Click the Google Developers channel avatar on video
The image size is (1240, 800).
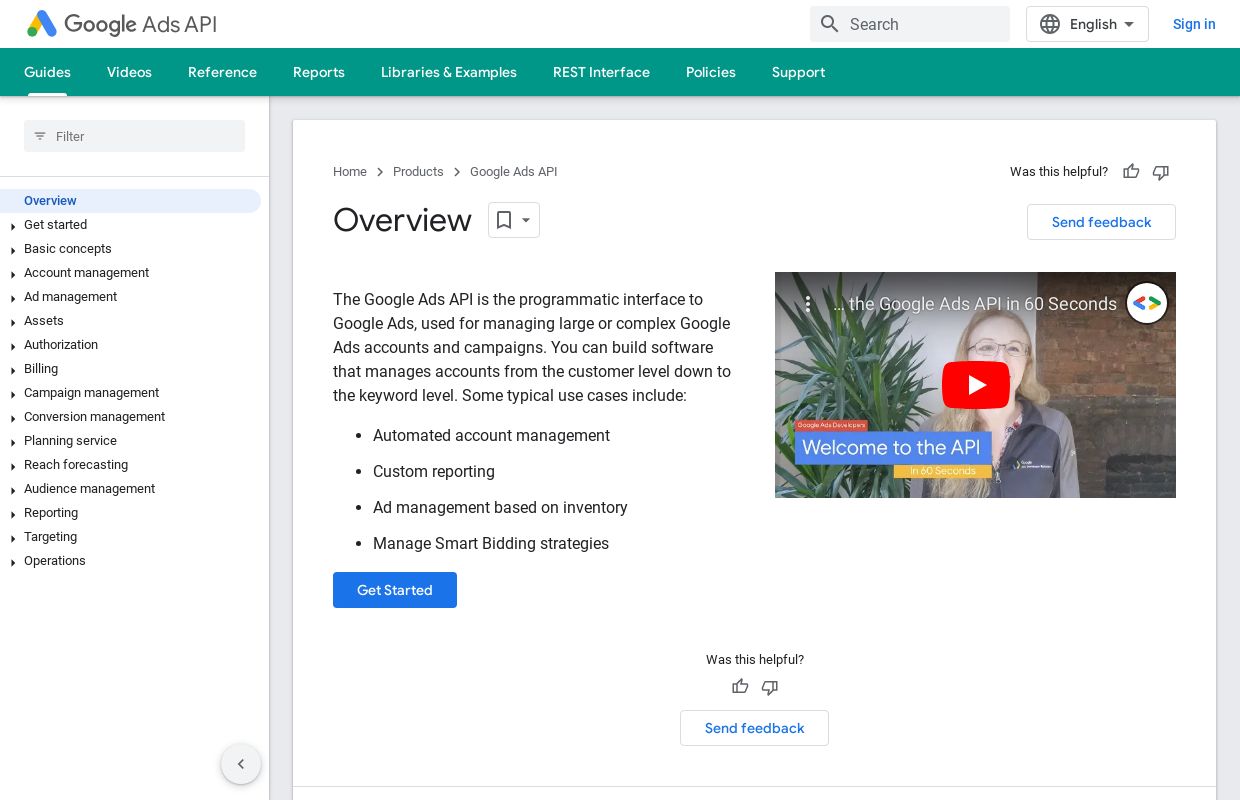pyautogui.click(x=1147, y=303)
